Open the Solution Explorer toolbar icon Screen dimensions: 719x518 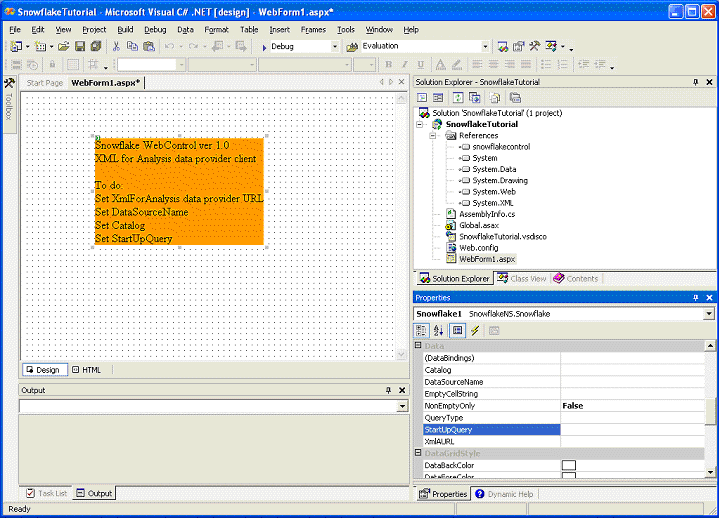point(503,46)
